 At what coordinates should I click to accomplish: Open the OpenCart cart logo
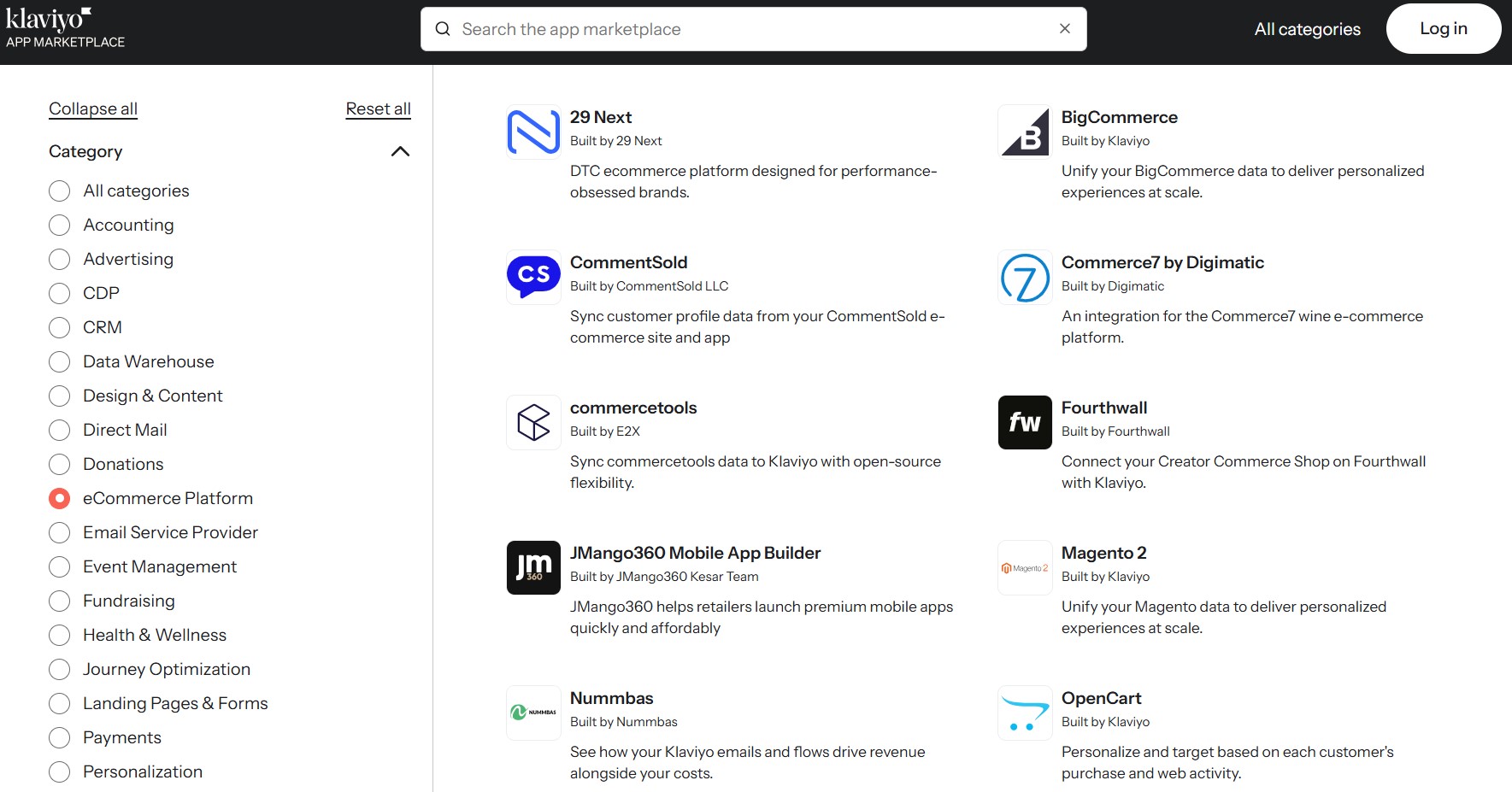tap(1025, 713)
